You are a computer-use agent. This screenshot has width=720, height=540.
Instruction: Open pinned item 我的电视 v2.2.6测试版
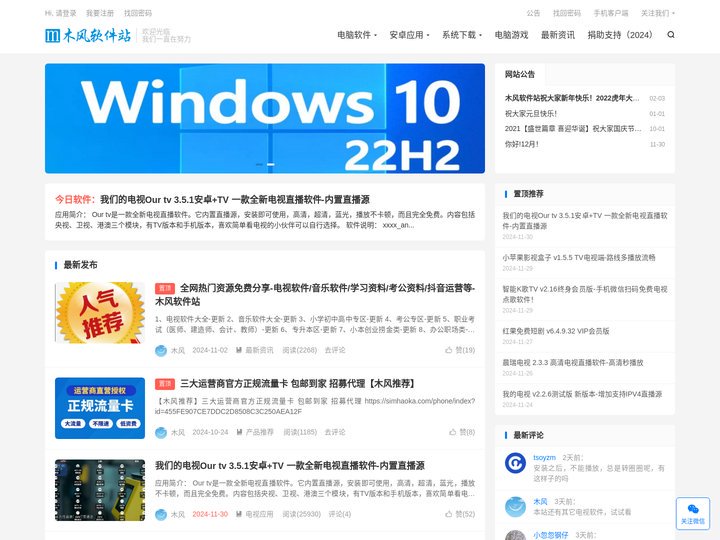582,394
